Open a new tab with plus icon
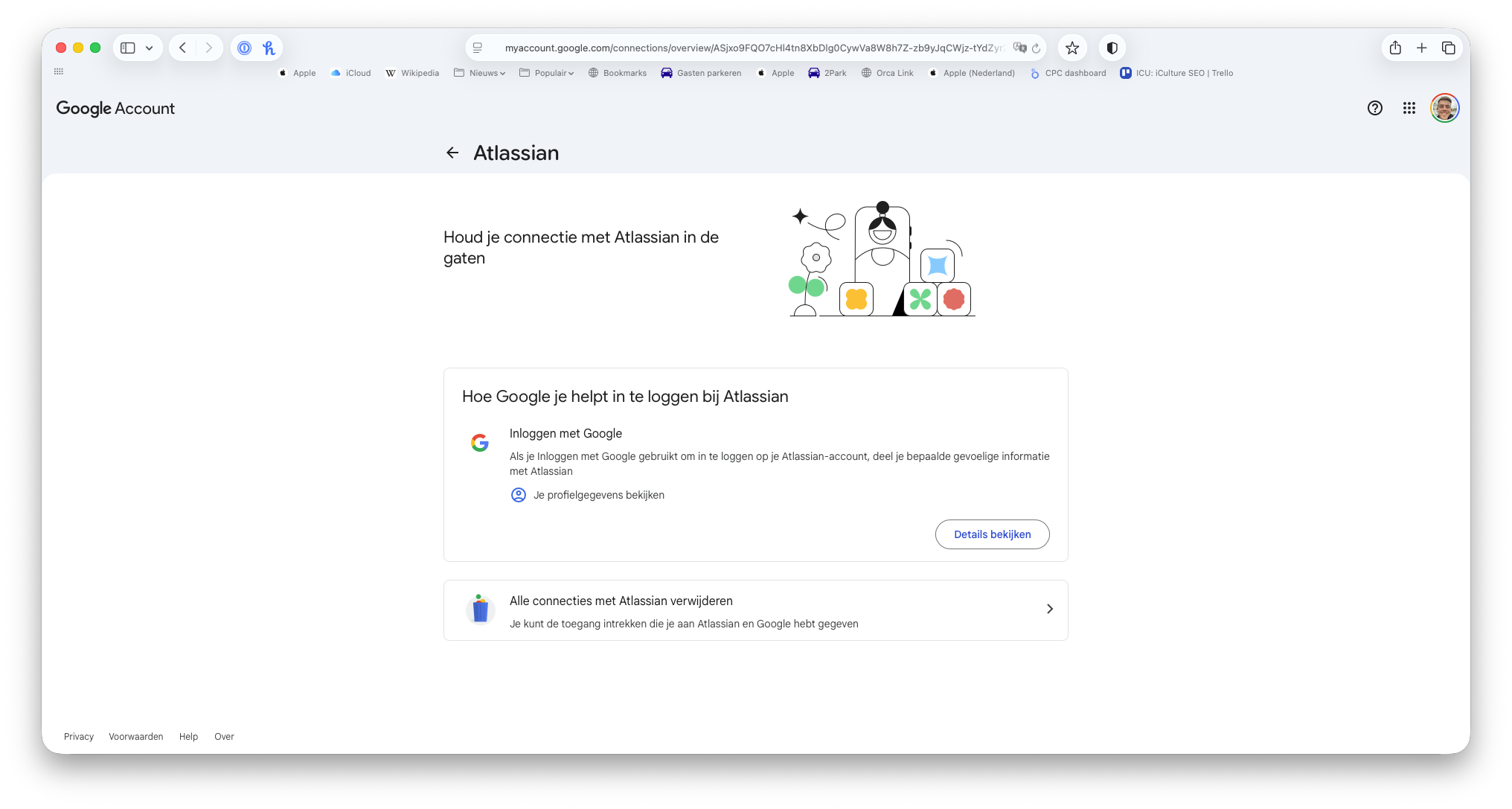Viewport: 1512px width, 809px height. click(x=1421, y=48)
